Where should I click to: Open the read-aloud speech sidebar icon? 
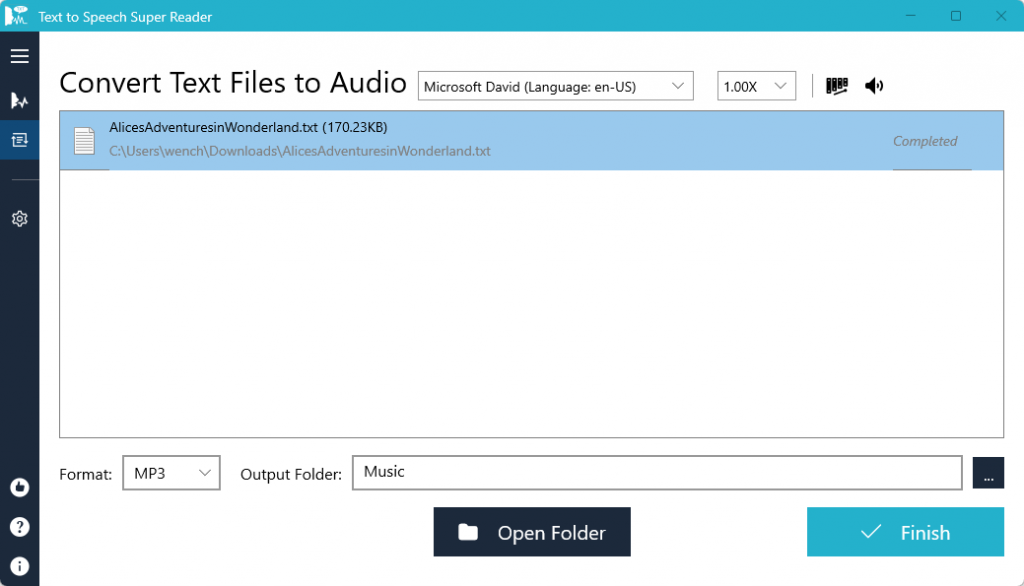[x=20, y=100]
